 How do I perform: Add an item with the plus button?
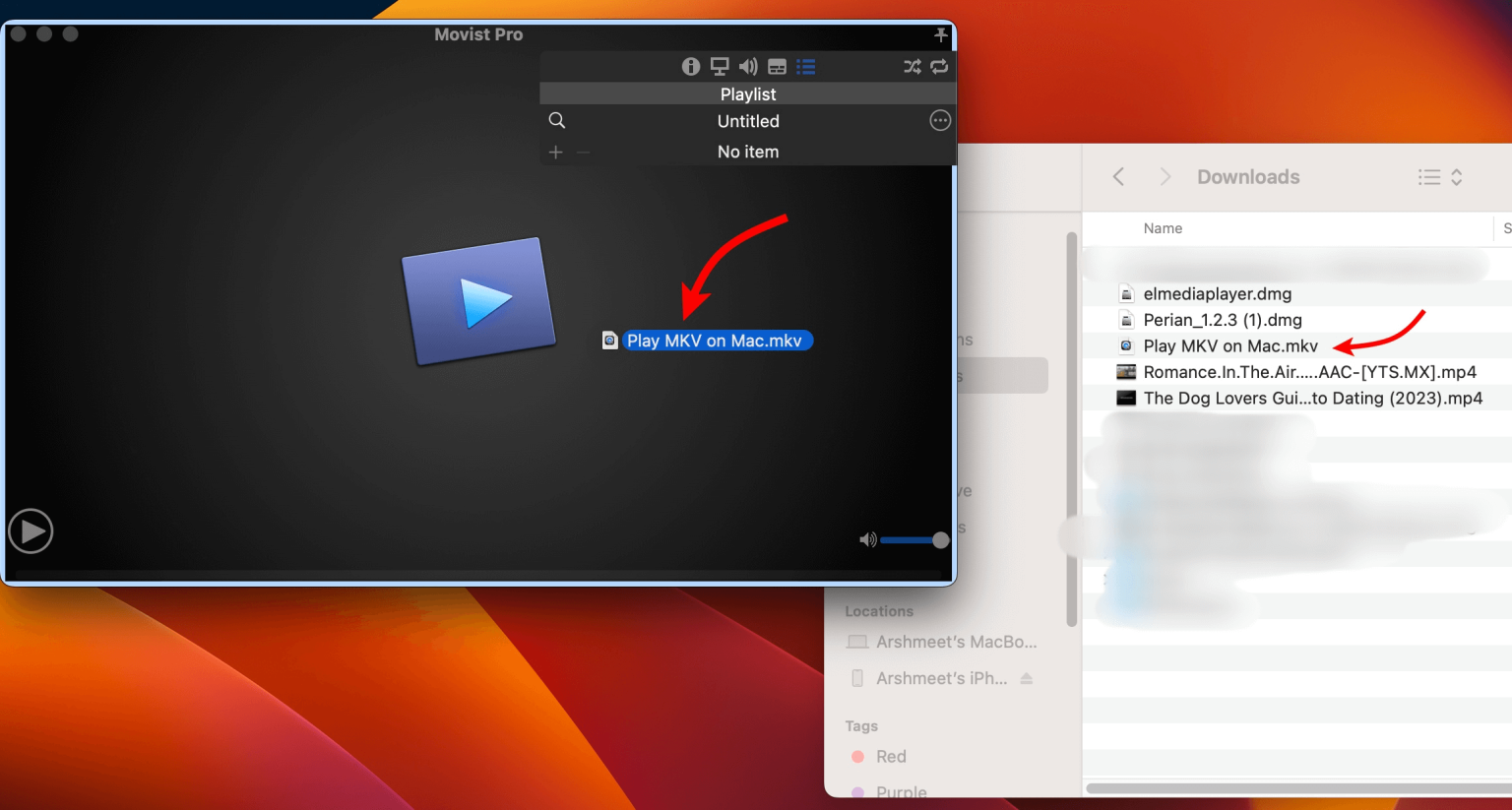click(x=555, y=152)
